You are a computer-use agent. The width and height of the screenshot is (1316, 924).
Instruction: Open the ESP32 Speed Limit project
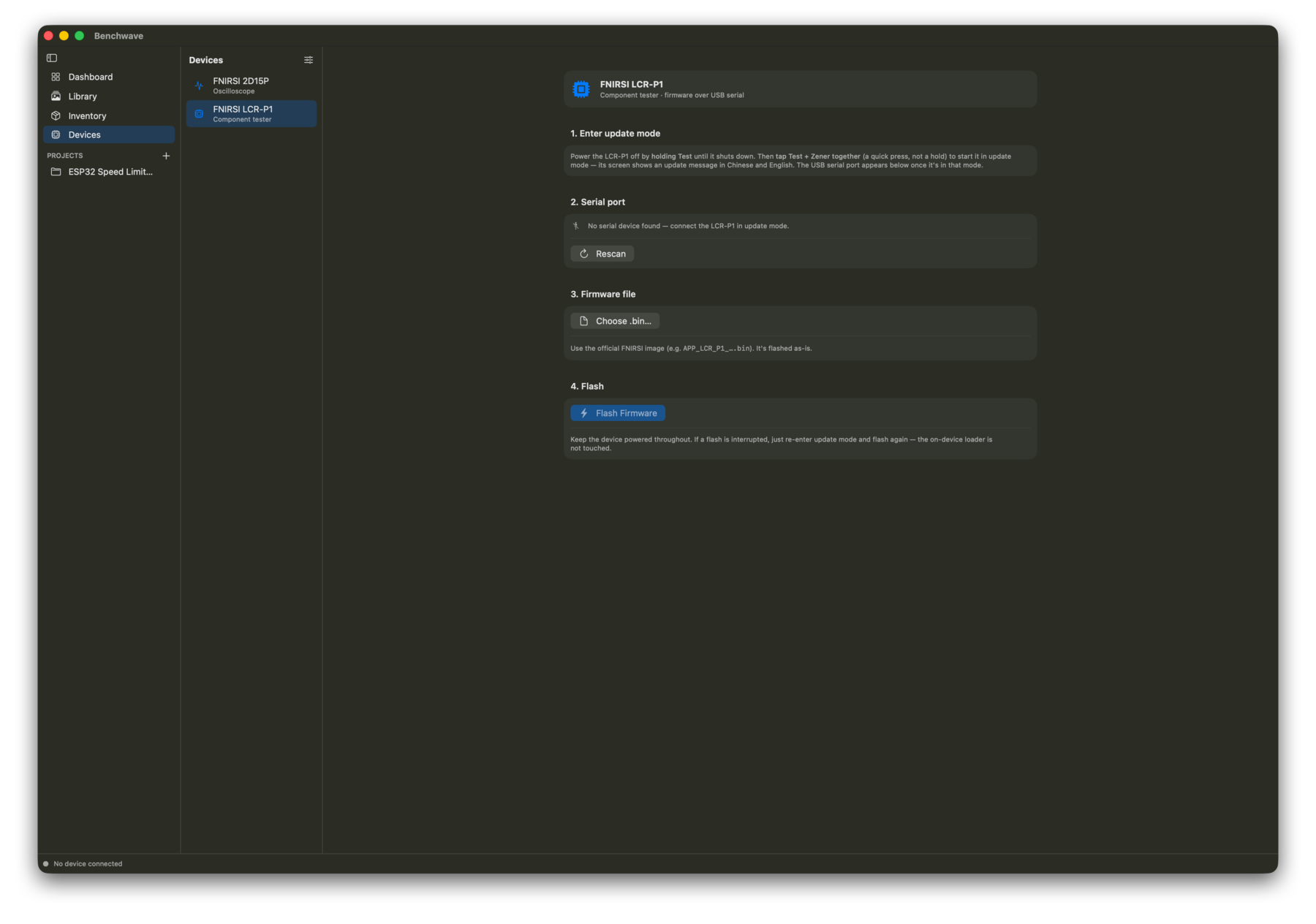(x=108, y=172)
